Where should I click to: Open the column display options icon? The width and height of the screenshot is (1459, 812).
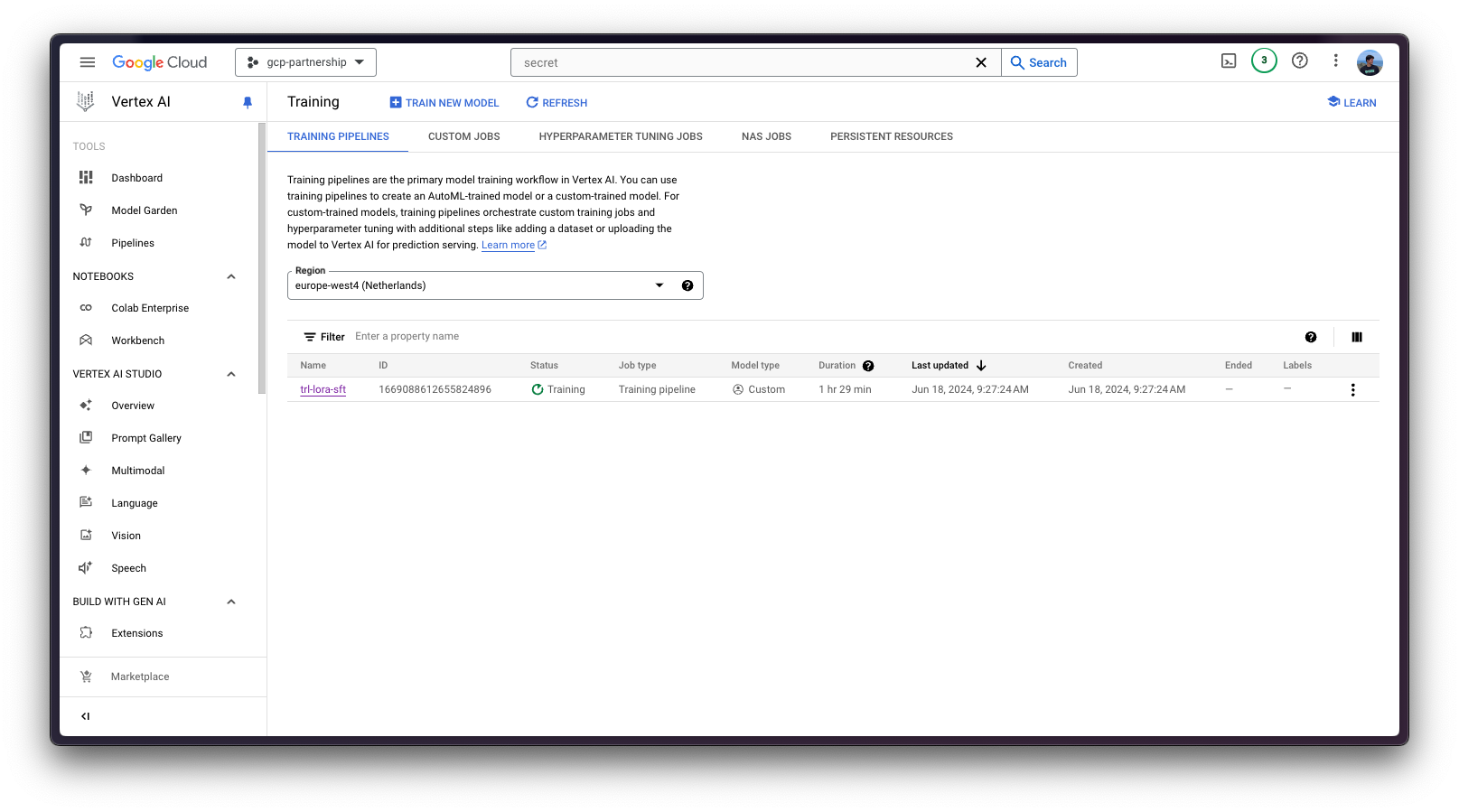point(1357,337)
